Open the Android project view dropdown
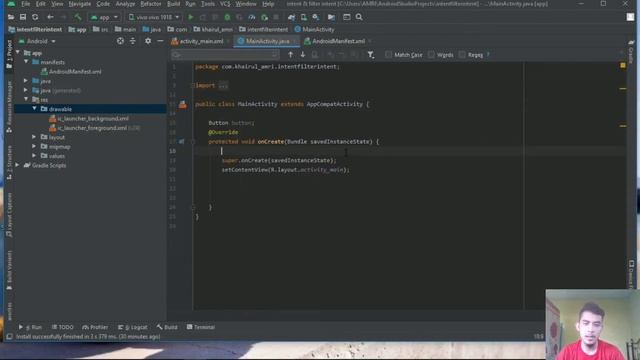 (37, 41)
